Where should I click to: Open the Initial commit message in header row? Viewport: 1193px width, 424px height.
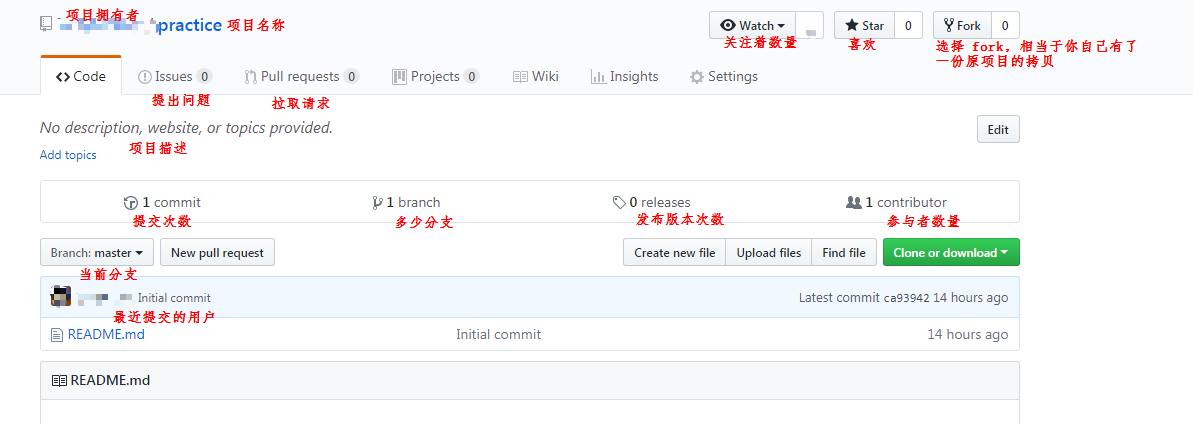174,298
